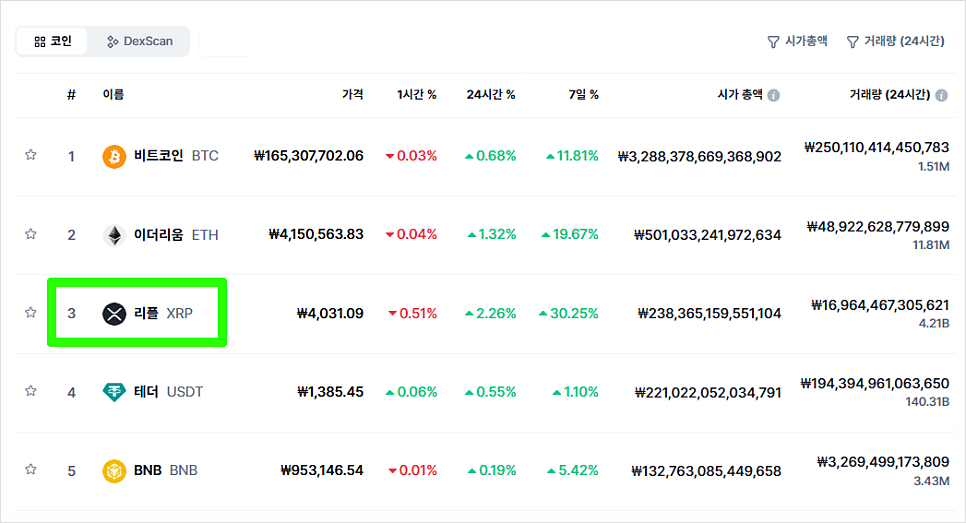This screenshot has width=966, height=523.
Task: Sort by 24시간 % column header
Action: (x=490, y=94)
